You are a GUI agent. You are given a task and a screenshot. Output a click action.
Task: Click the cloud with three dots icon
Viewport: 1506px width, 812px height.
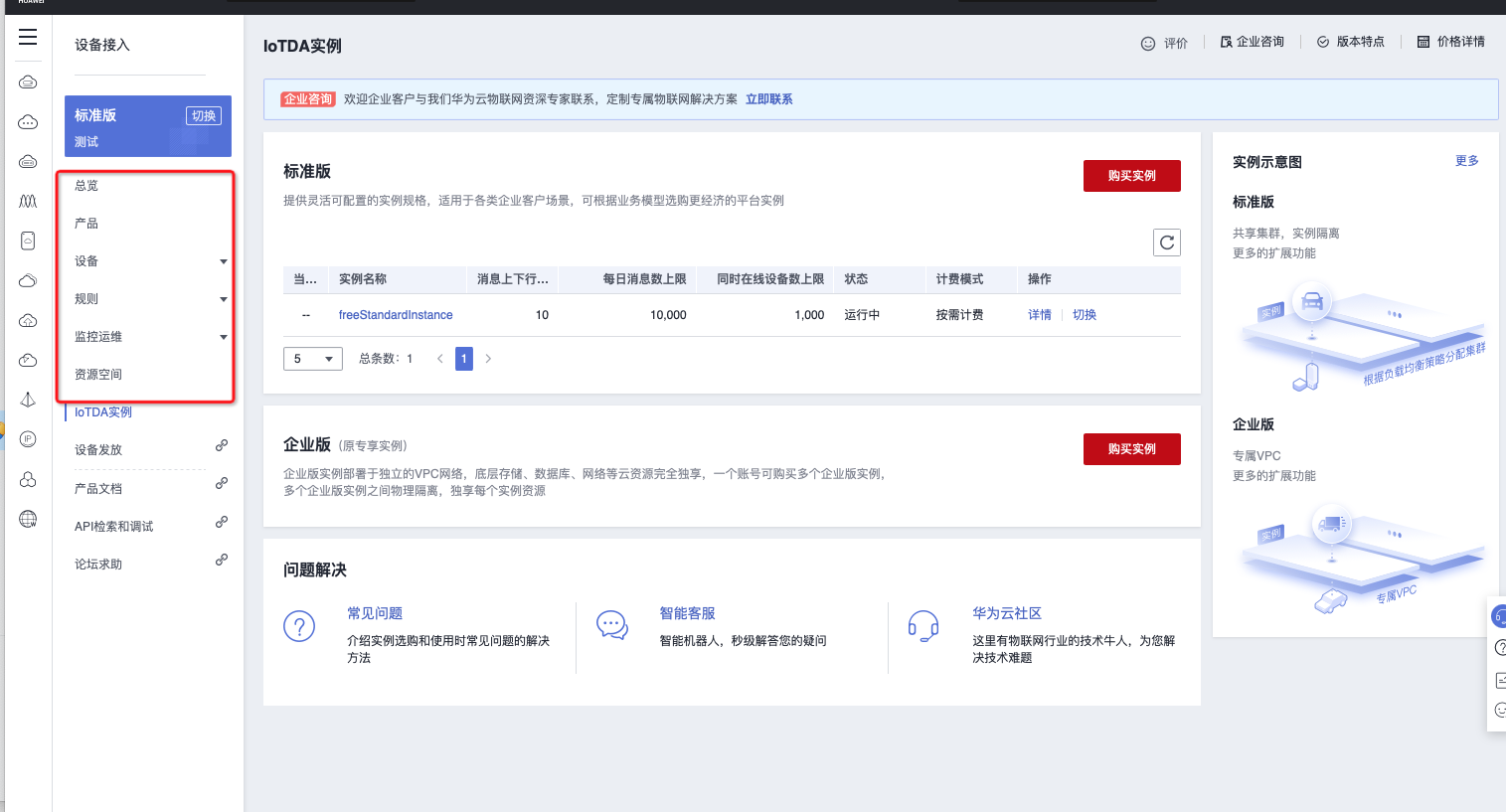28,122
